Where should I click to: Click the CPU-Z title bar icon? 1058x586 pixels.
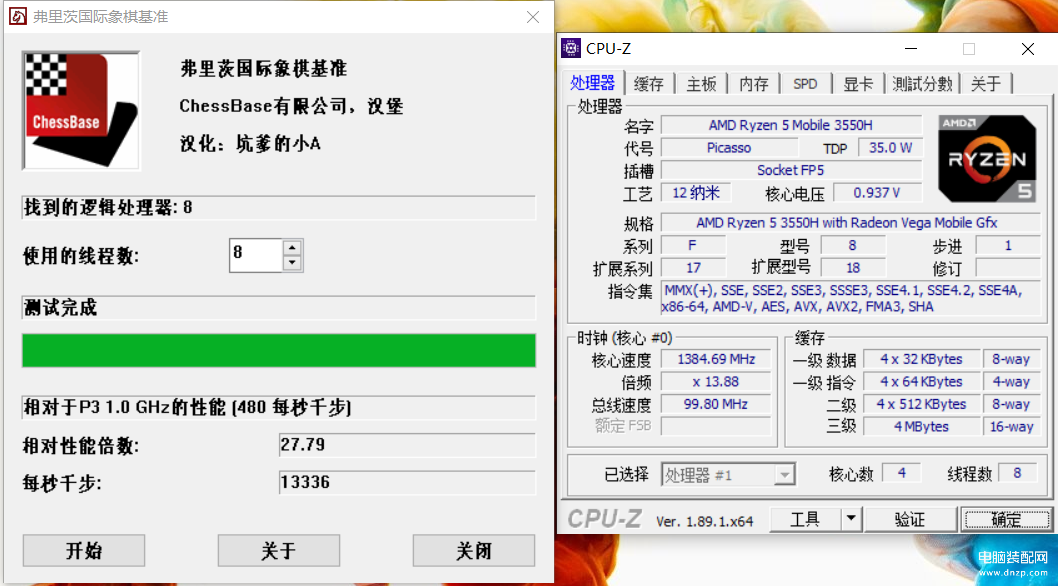(571, 49)
